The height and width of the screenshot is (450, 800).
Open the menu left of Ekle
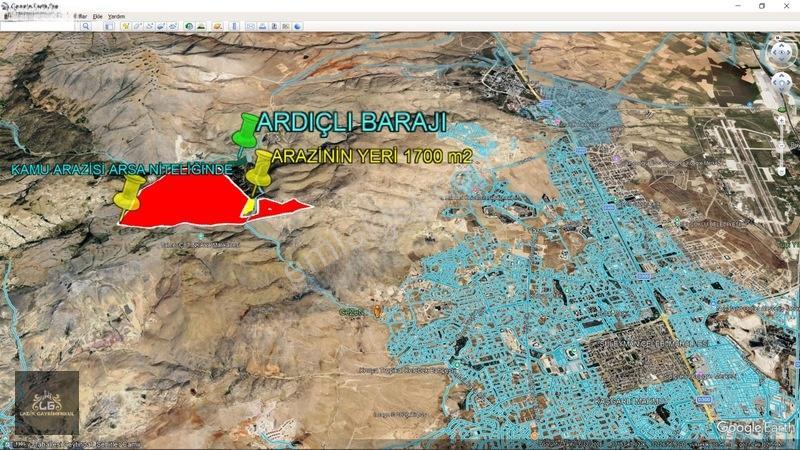coord(80,16)
